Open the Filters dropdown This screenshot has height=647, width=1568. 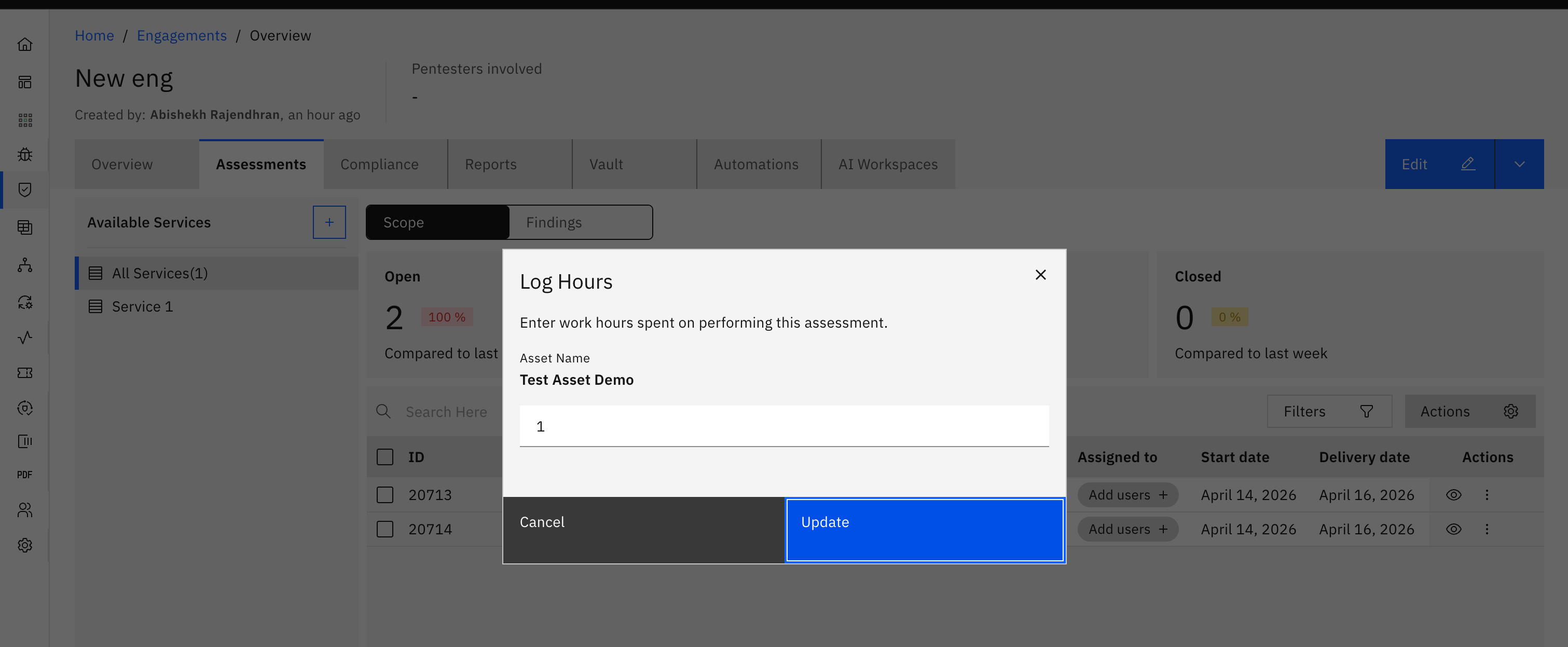1329,412
